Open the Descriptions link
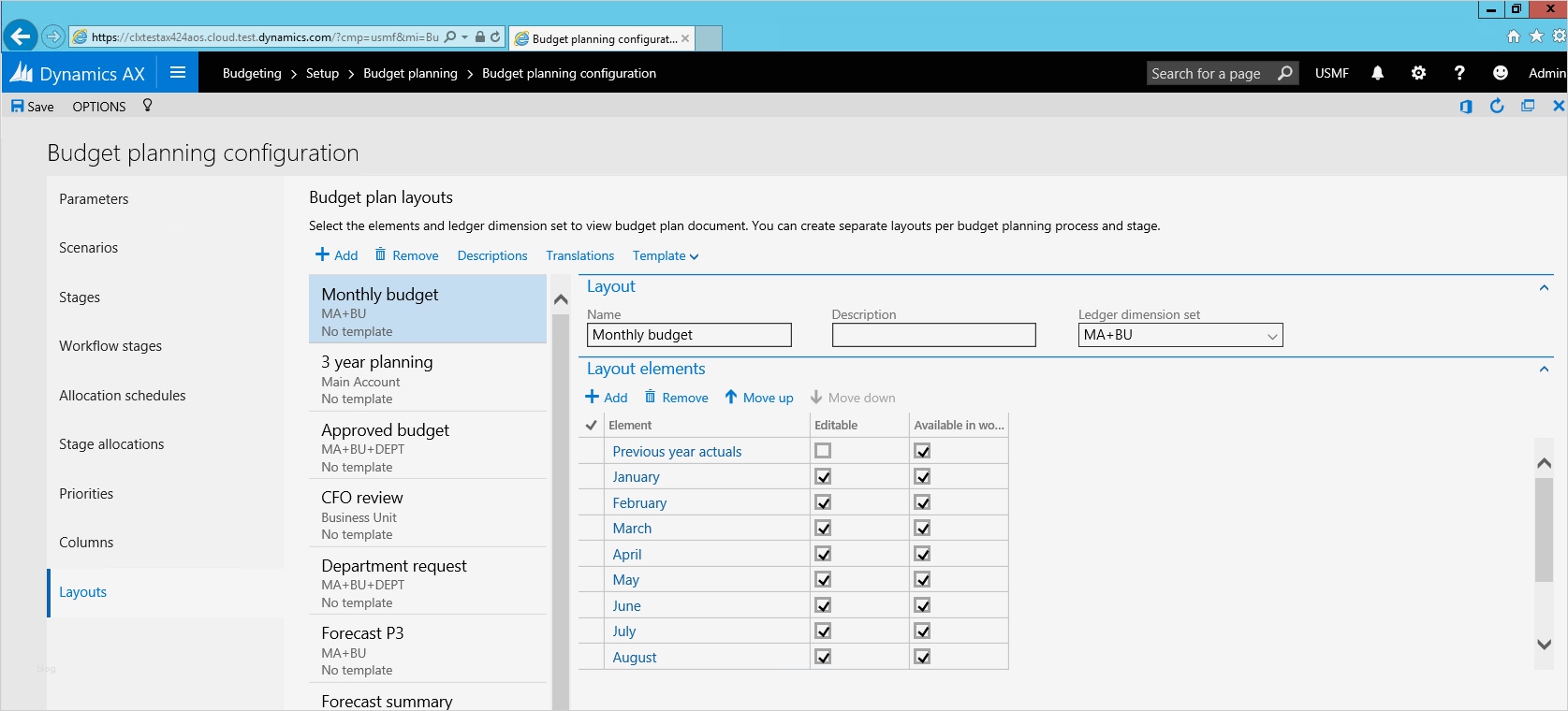 tap(492, 255)
